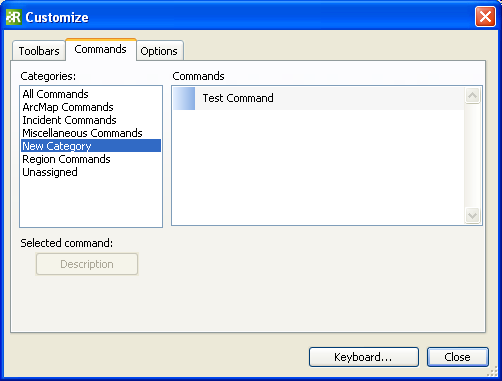This screenshot has height=381, width=502.
Task: Select the Commands tab
Action: [x=101, y=49]
